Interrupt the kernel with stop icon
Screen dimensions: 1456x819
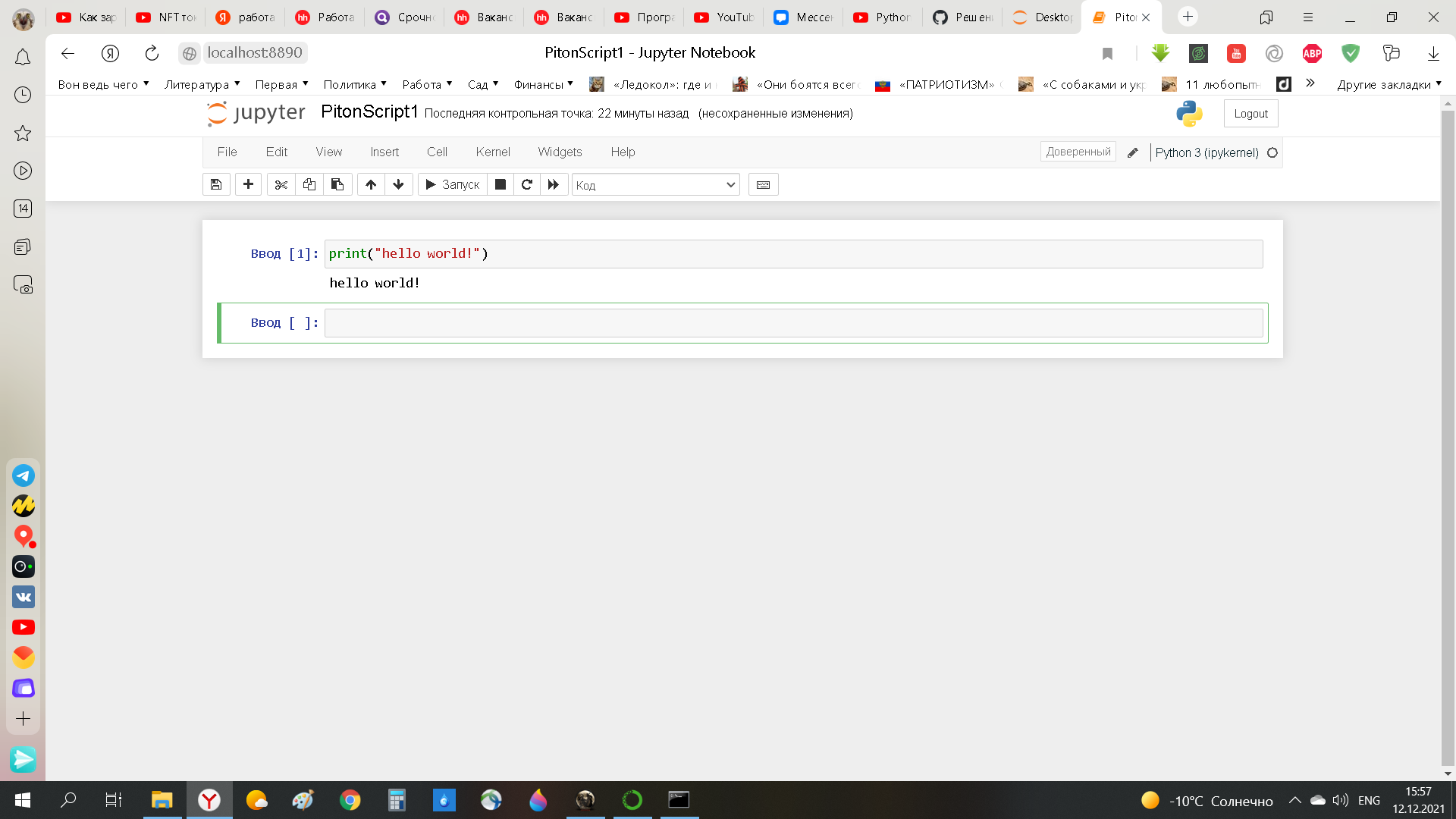click(x=500, y=184)
